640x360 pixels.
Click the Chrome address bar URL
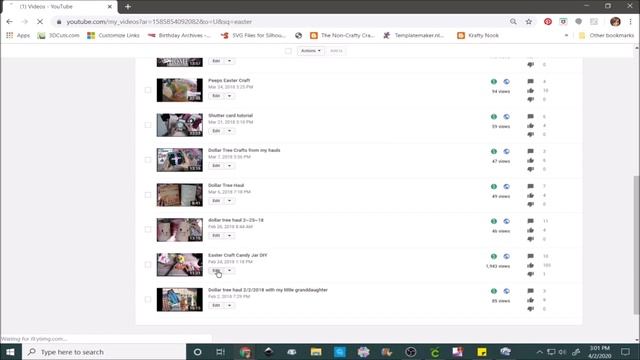coord(159,22)
